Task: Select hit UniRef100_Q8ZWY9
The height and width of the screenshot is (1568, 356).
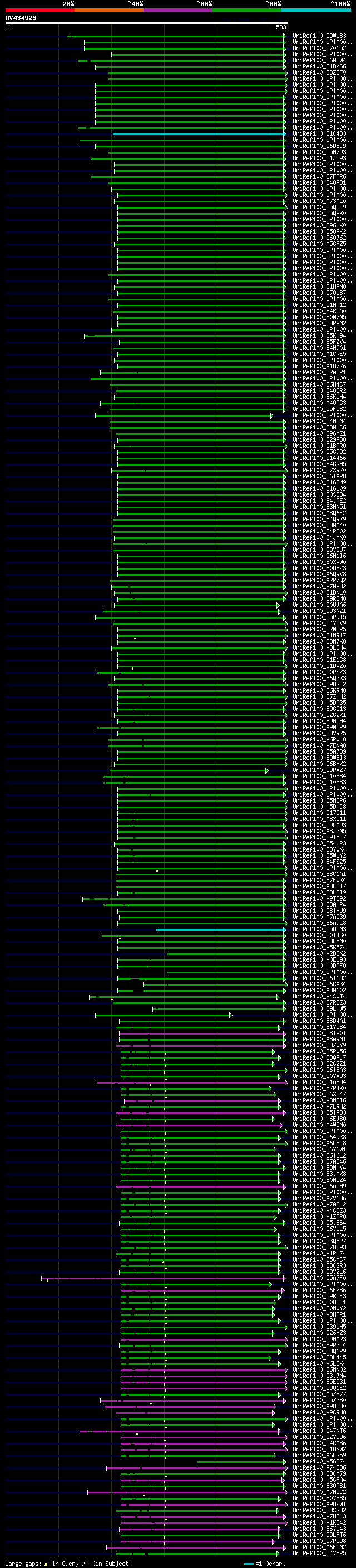Action: (319, 1046)
